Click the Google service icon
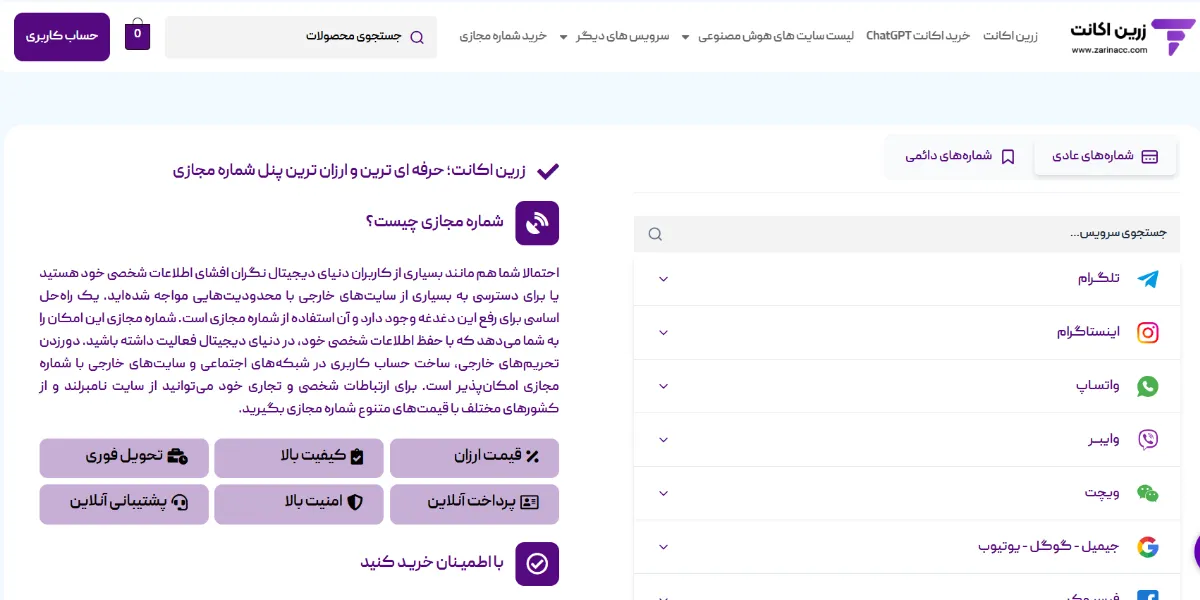 pyautogui.click(x=1148, y=547)
